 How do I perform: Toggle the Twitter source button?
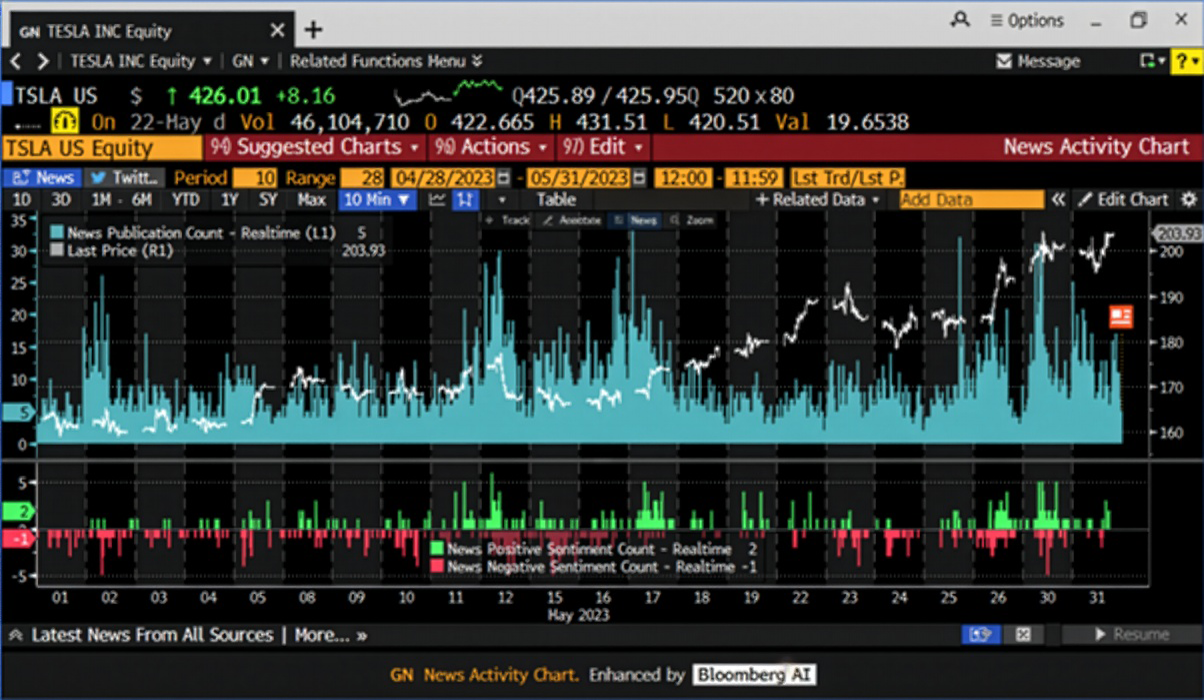click(125, 177)
